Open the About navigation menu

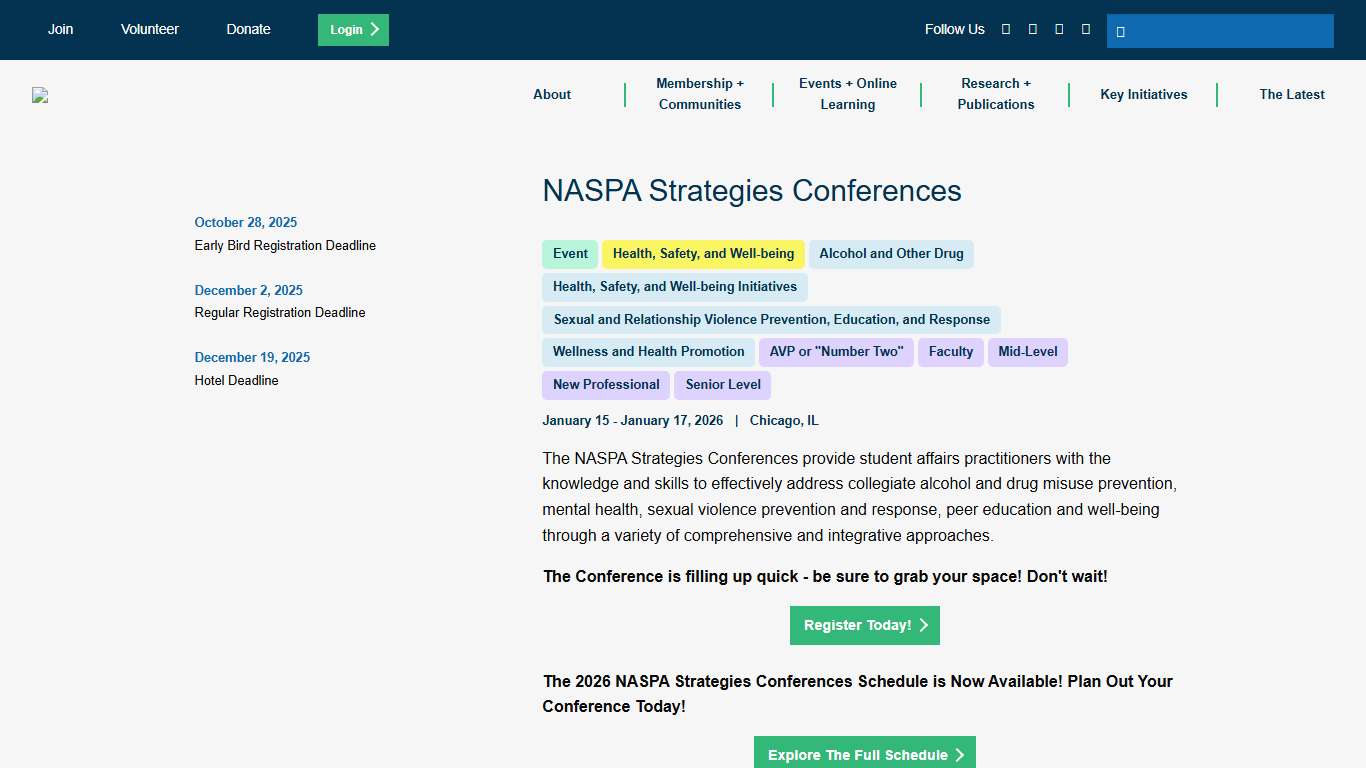[x=552, y=94]
